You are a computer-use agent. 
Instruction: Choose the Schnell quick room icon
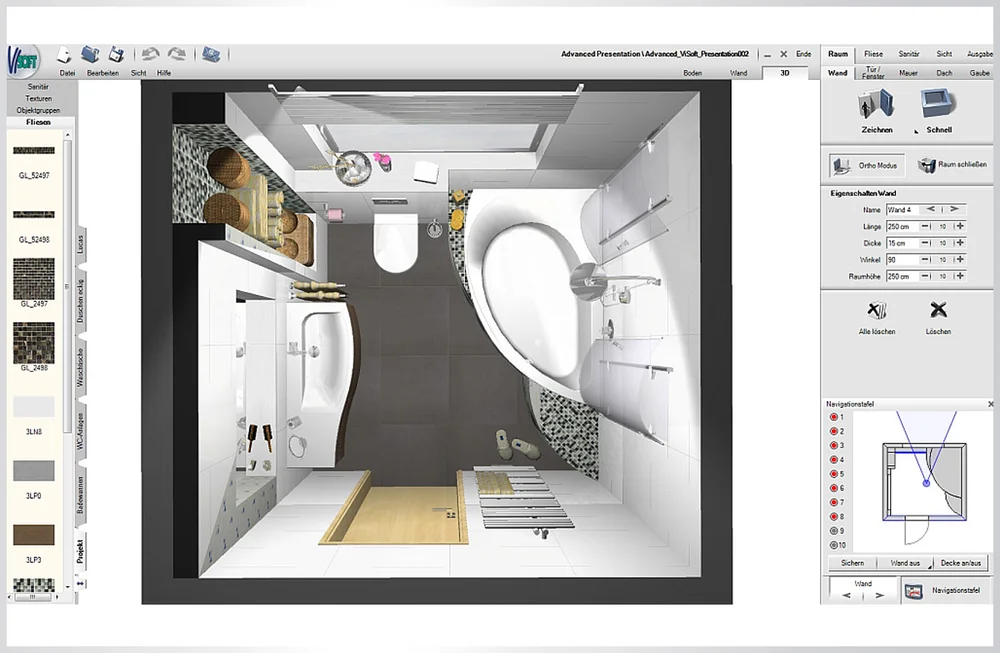coord(938,104)
